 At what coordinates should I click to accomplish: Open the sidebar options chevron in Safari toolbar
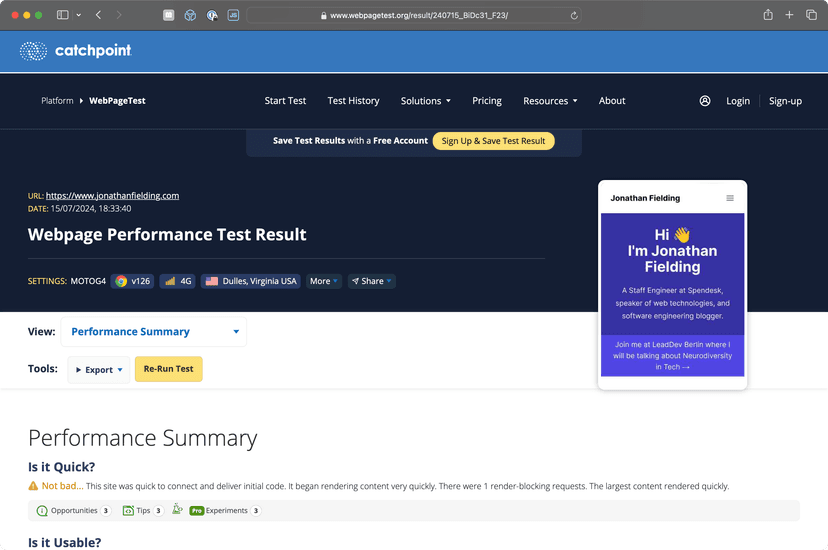(79, 15)
